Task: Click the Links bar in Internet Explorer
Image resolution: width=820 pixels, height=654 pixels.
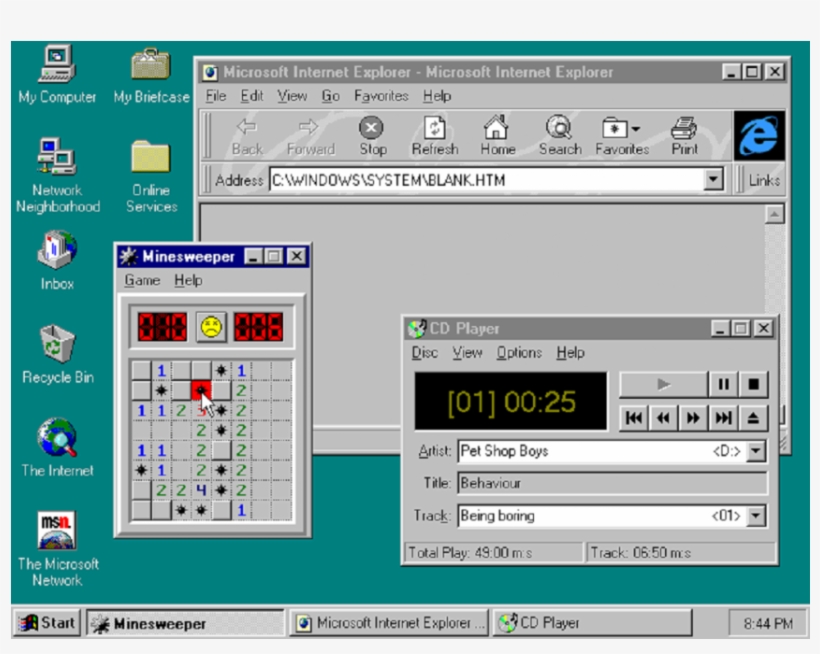Action: (x=764, y=180)
